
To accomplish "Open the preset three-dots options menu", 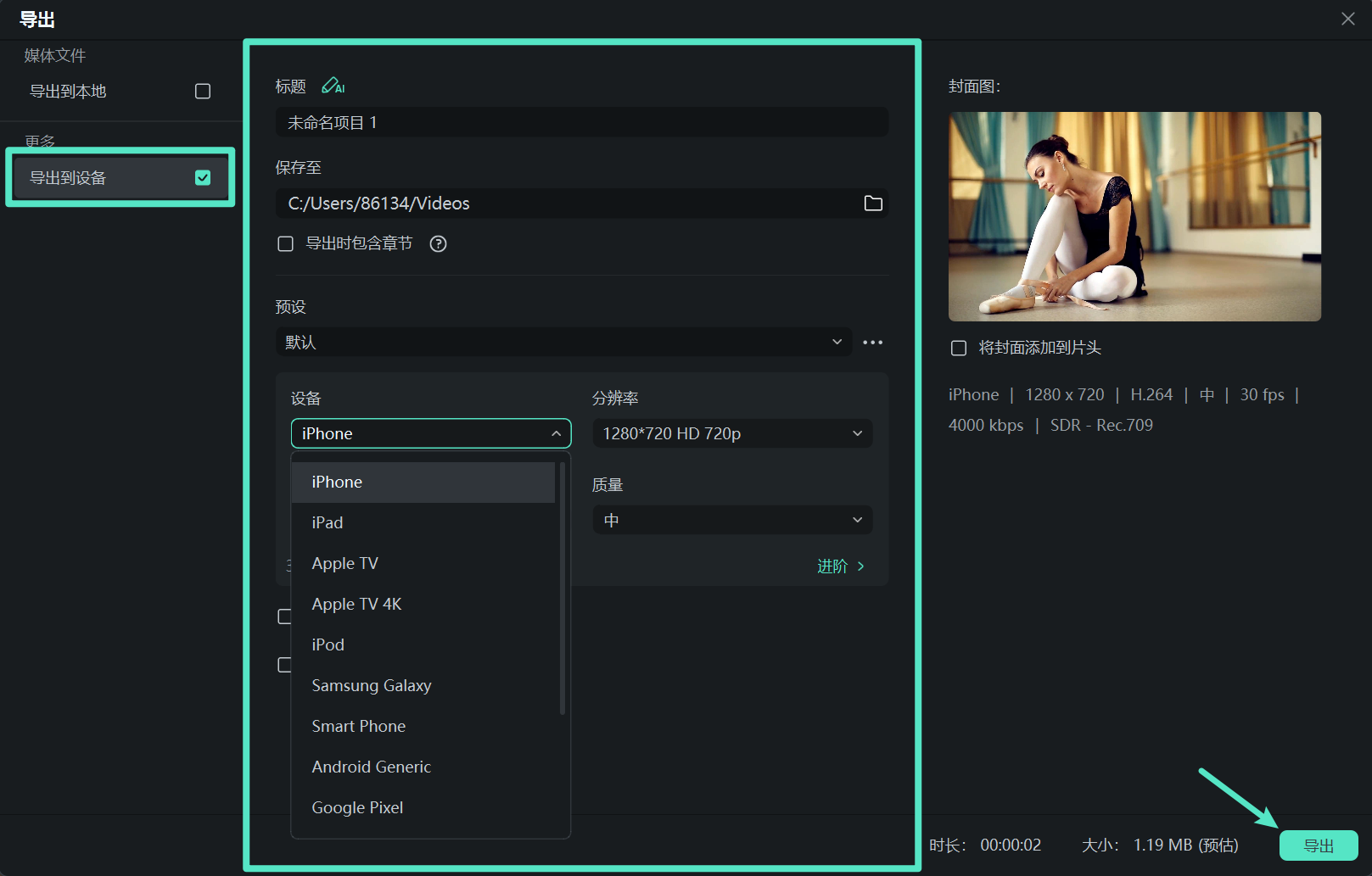I will (x=872, y=343).
